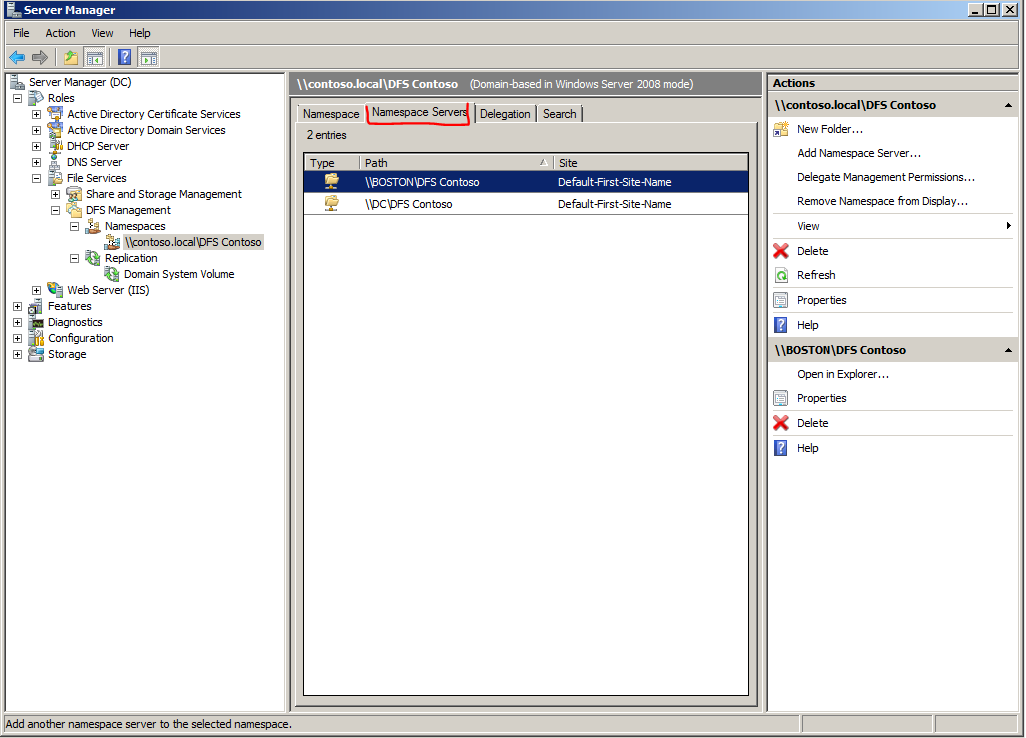Click the Domain System Volume icon

[x=113, y=274]
